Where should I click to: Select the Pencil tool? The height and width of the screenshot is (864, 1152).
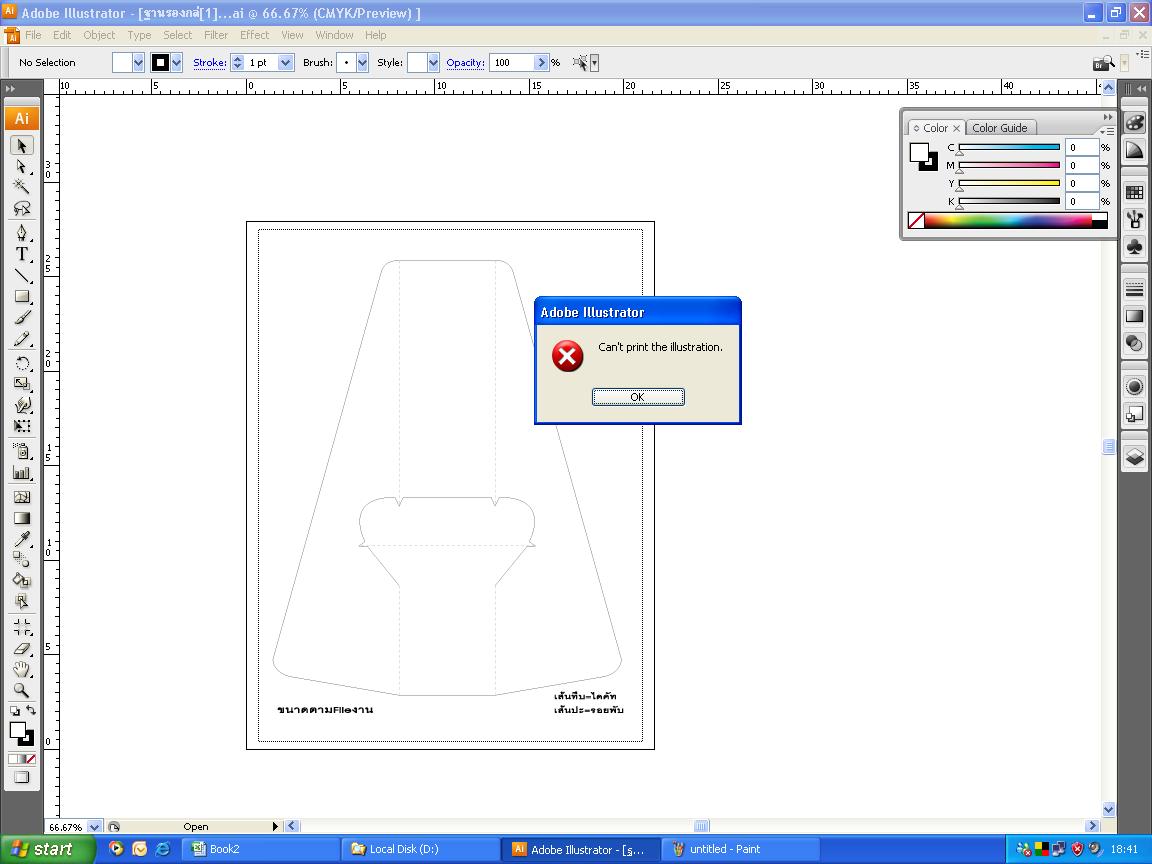(21, 339)
